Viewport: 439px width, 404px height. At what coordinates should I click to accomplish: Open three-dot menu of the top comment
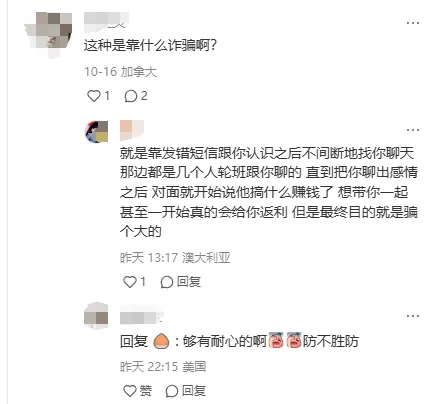pyautogui.click(x=413, y=23)
